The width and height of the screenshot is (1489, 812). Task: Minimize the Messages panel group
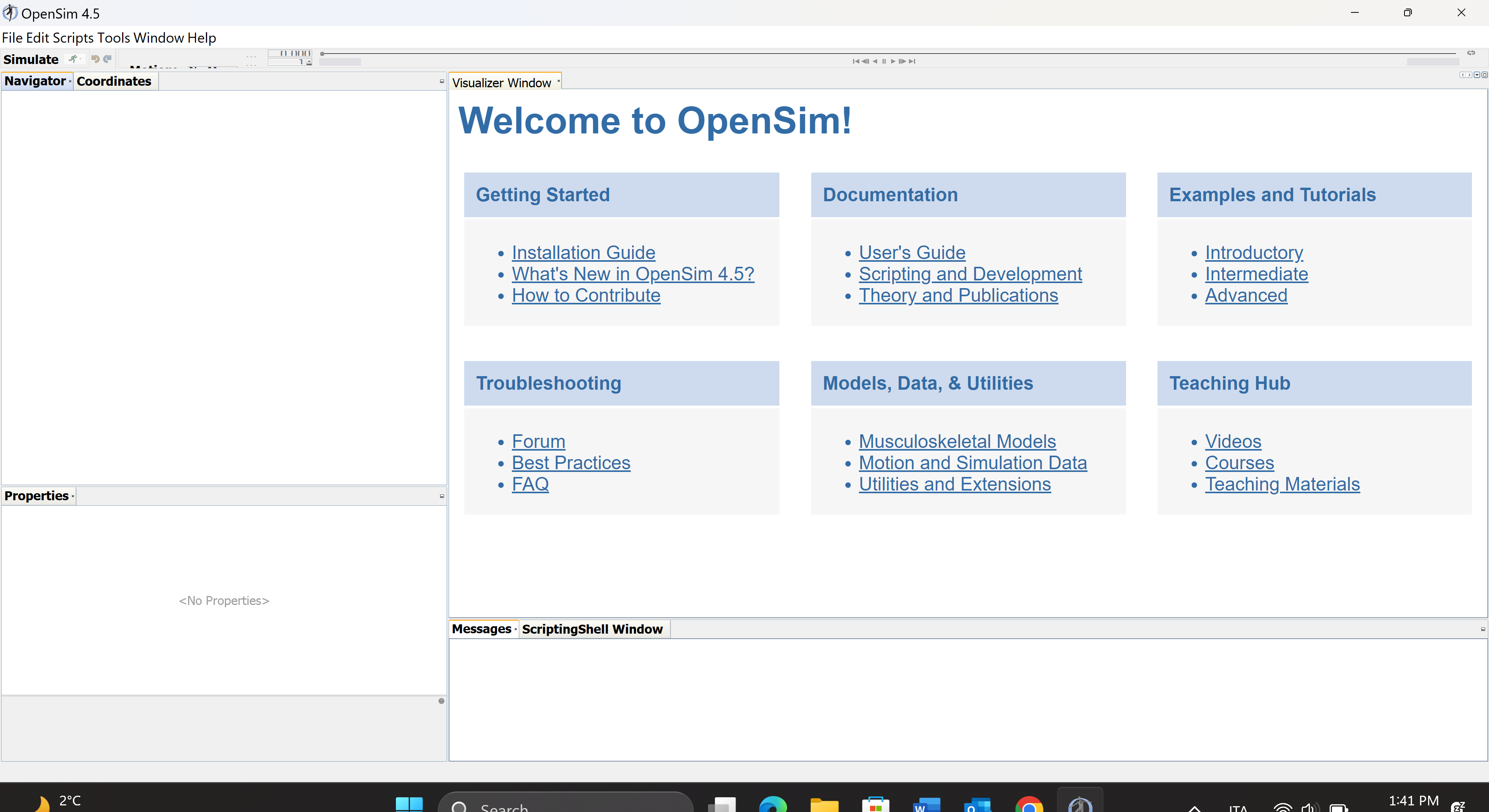pos(1483,629)
